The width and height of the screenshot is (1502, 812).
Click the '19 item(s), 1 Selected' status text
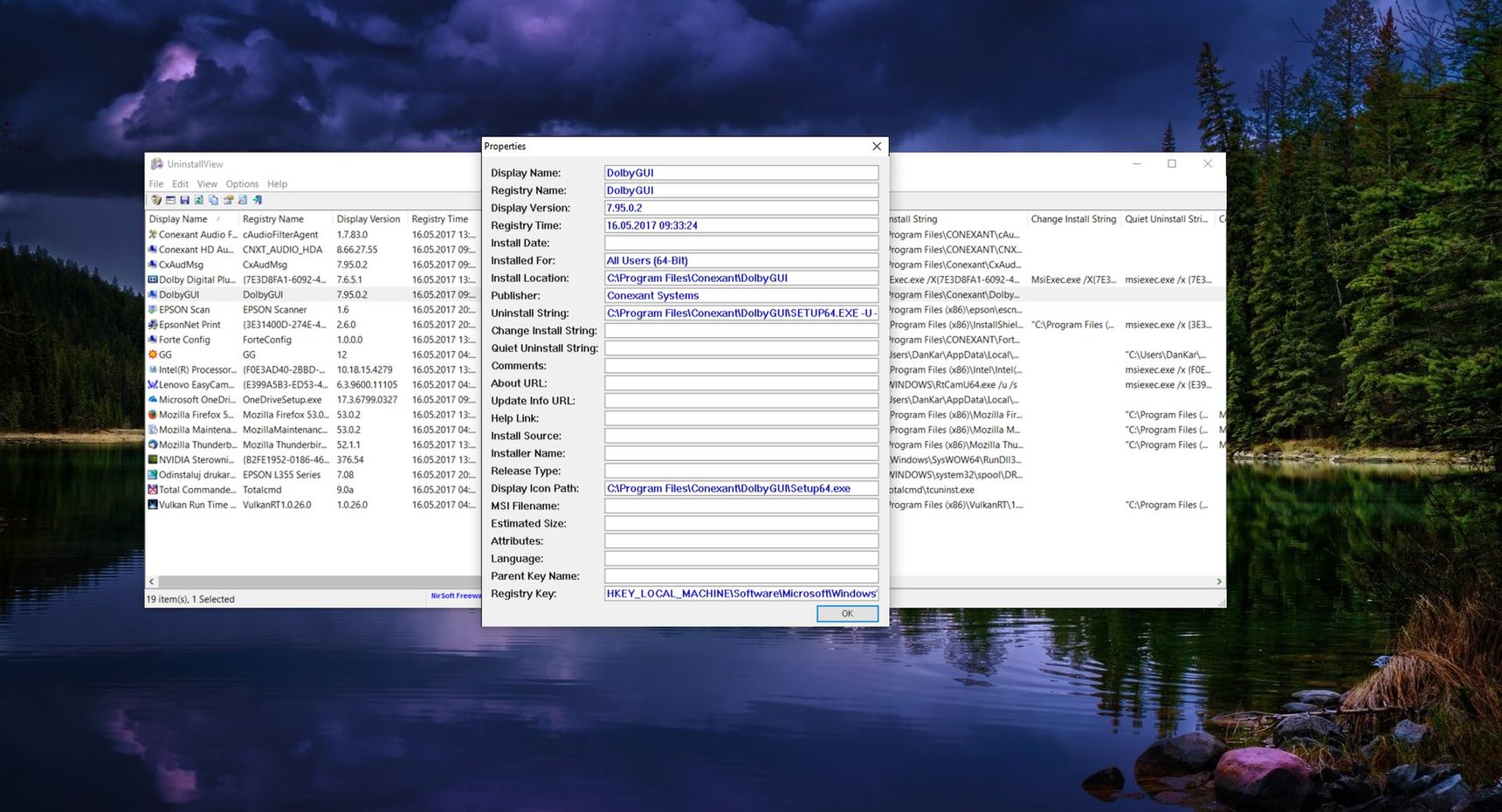click(x=190, y=600)
